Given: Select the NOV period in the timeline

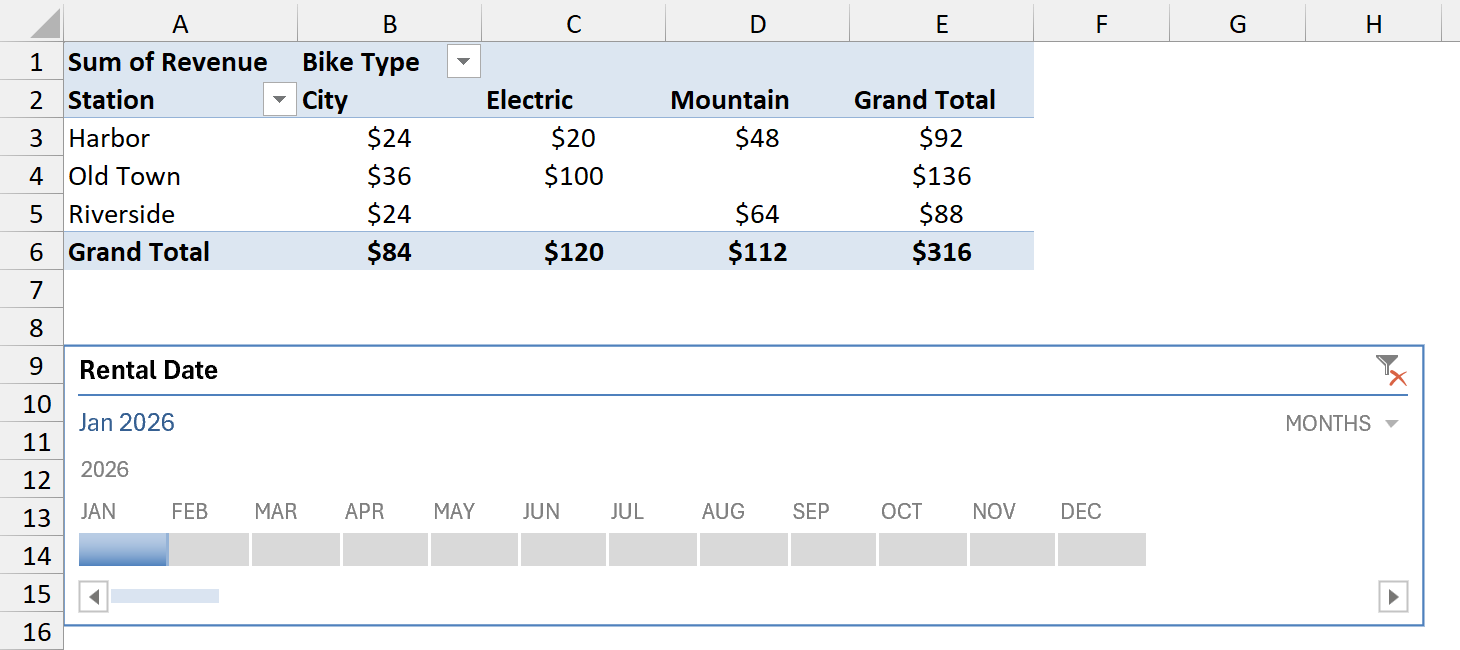Looking at the screenshot, I should pos(1012,549).
